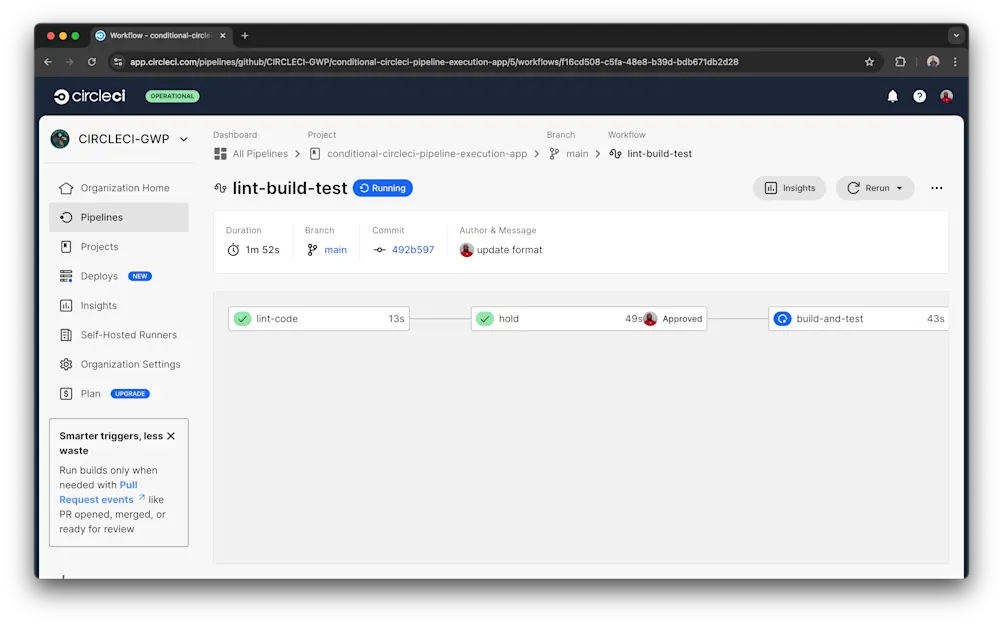
Task: Click the approver avatar on hold job
Action: coord(650,318)
